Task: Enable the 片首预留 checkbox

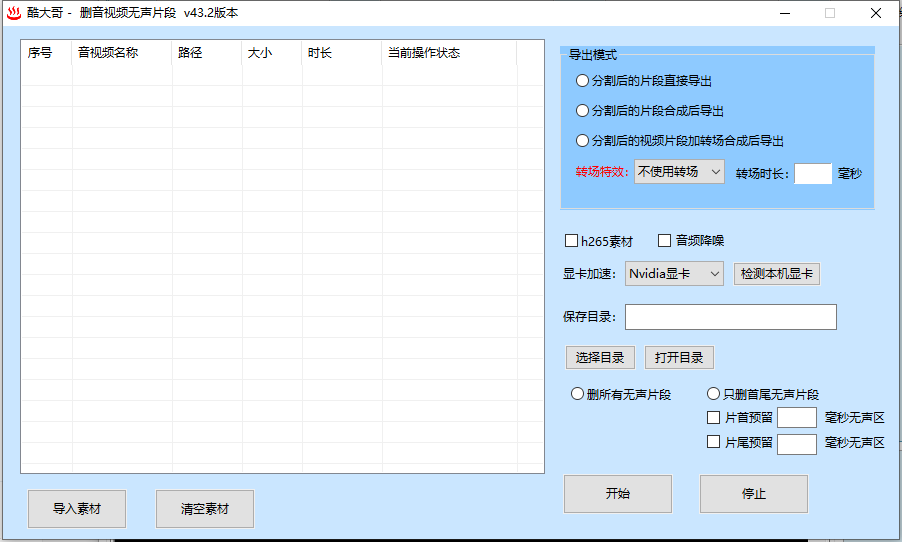Action: click(x=713, y=417)
